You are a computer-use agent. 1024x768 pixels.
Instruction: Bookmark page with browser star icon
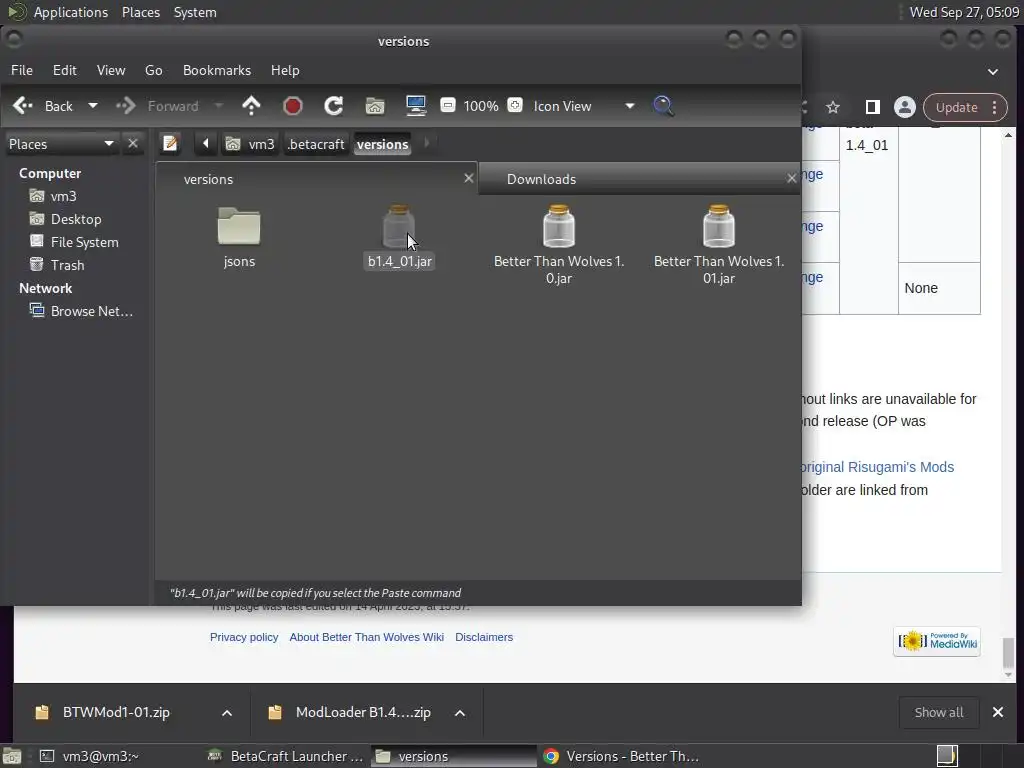click(833, 107)
